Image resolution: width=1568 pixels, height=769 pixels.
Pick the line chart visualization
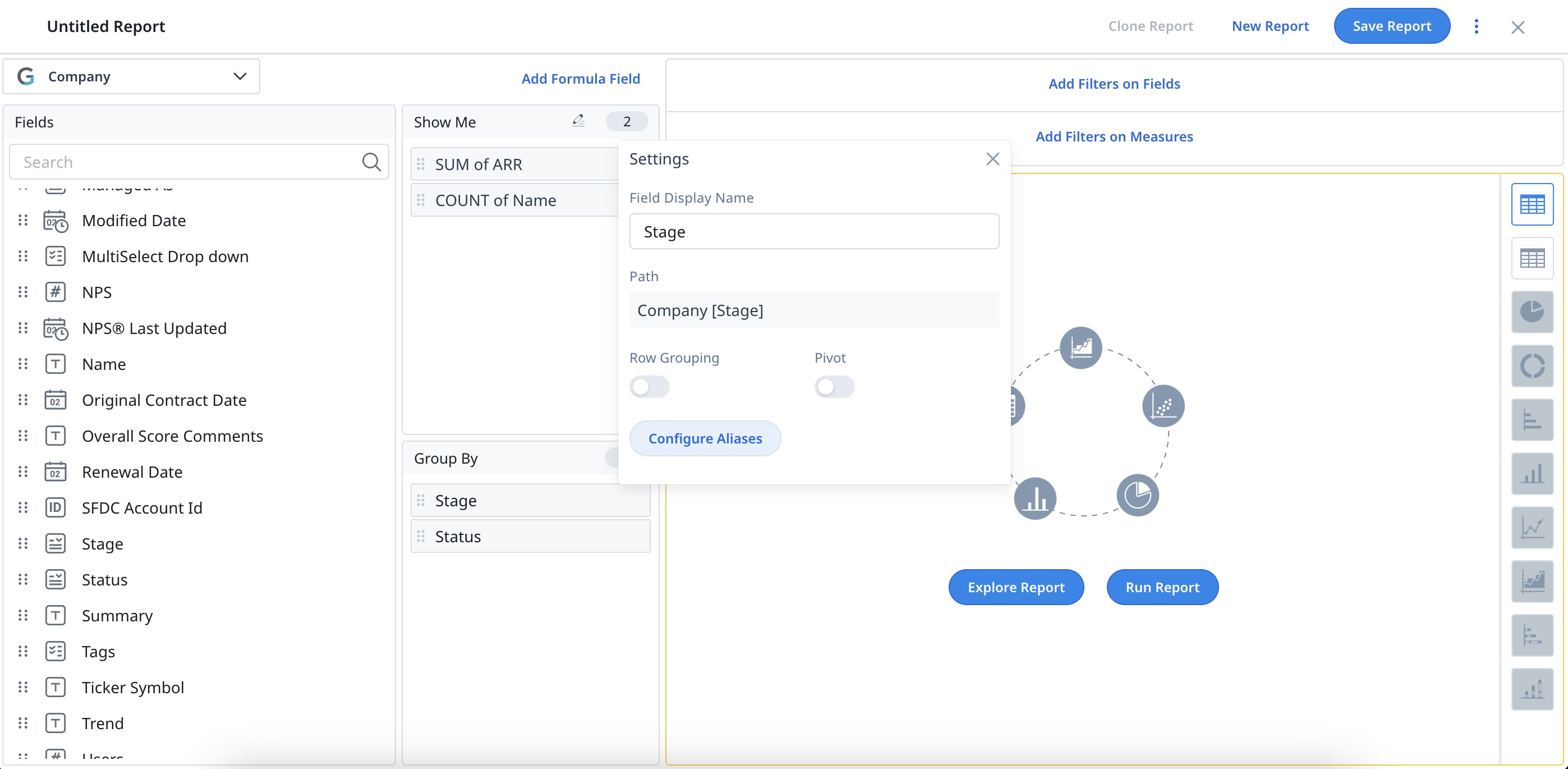1532,527
